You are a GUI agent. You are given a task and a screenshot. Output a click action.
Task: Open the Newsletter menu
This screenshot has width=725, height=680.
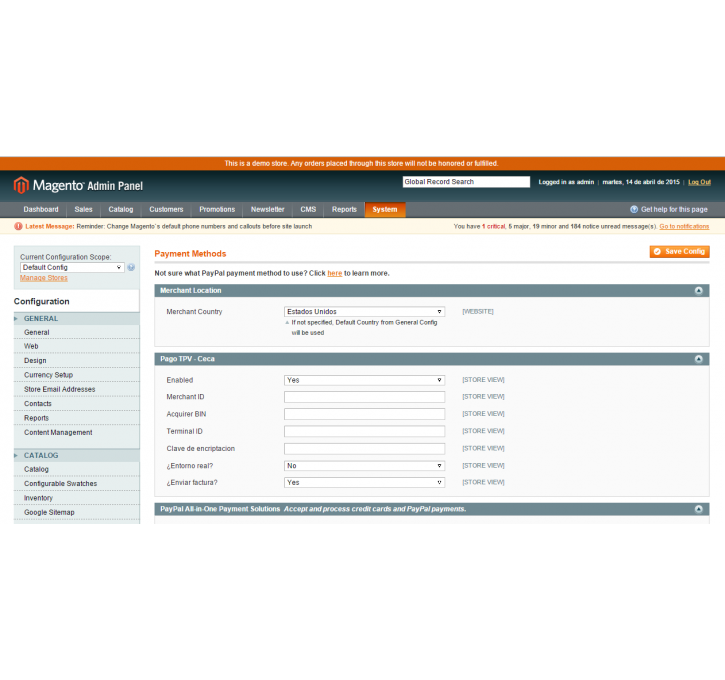[267, 209]
